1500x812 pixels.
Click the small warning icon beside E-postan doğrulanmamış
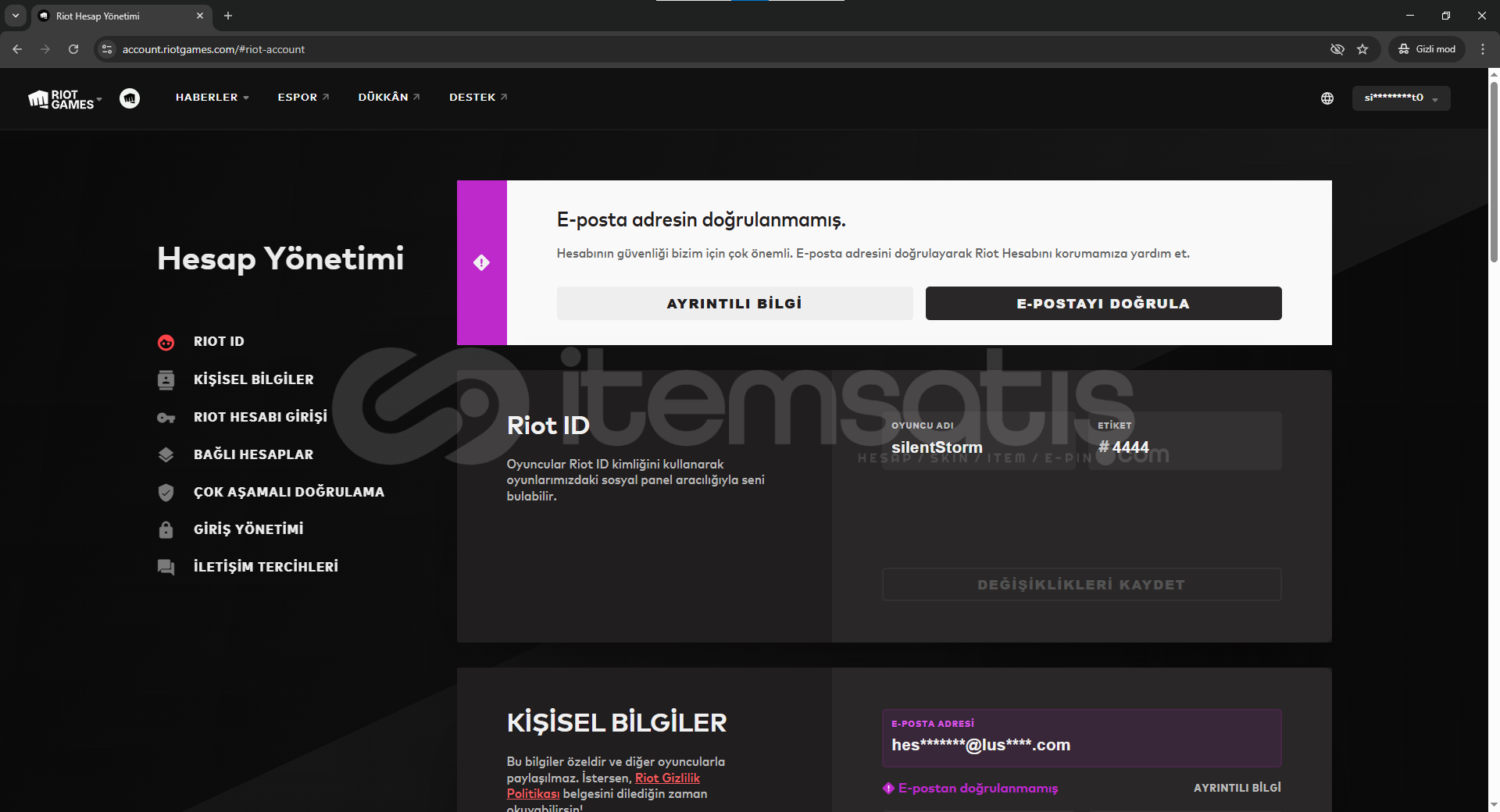point(888,789)
